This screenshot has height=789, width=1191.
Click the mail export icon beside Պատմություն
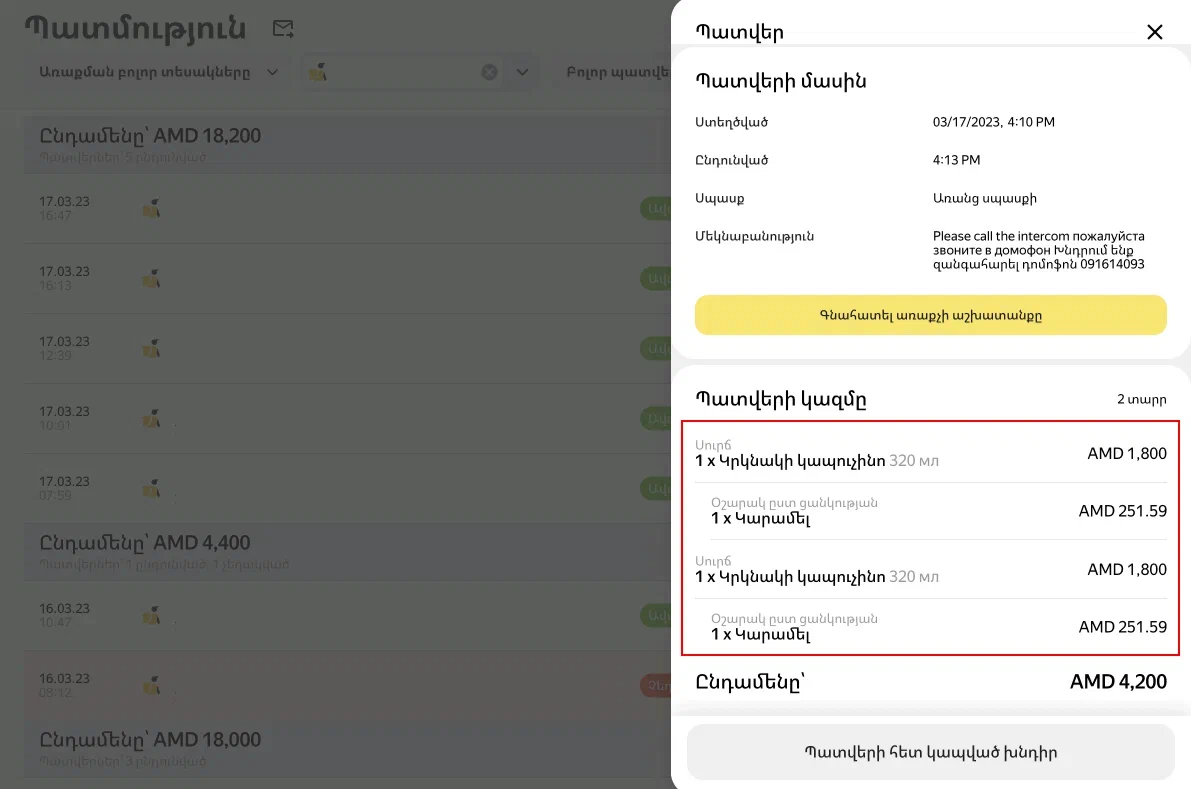tap(283, 29)
